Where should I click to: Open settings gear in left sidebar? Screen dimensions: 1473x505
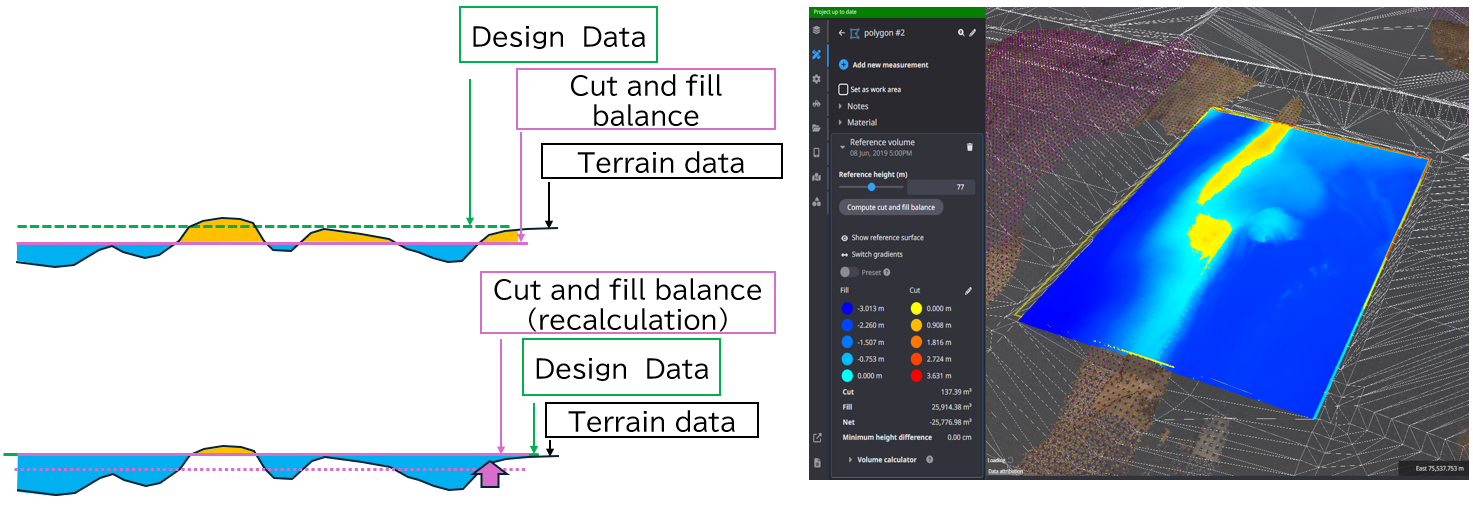(817, 79)
